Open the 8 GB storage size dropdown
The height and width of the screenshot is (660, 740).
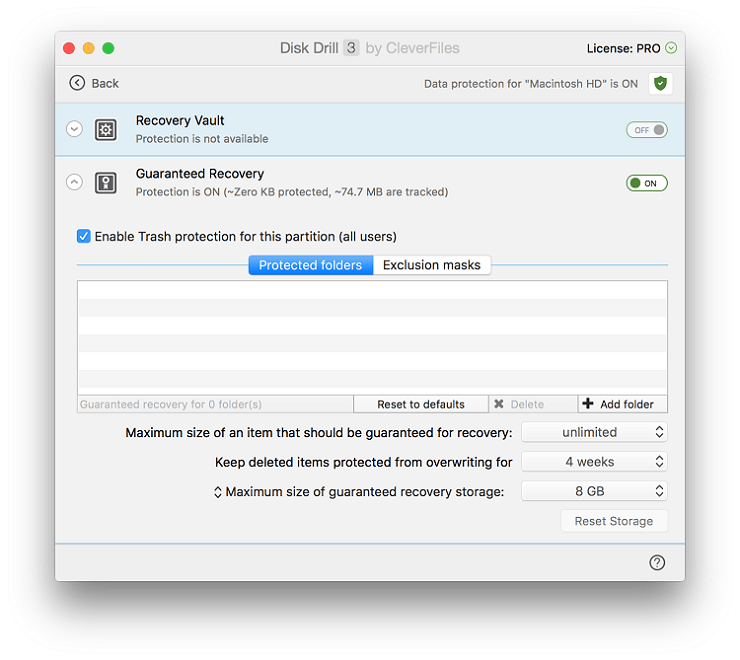pyautogui.click(x=594, y=491)
